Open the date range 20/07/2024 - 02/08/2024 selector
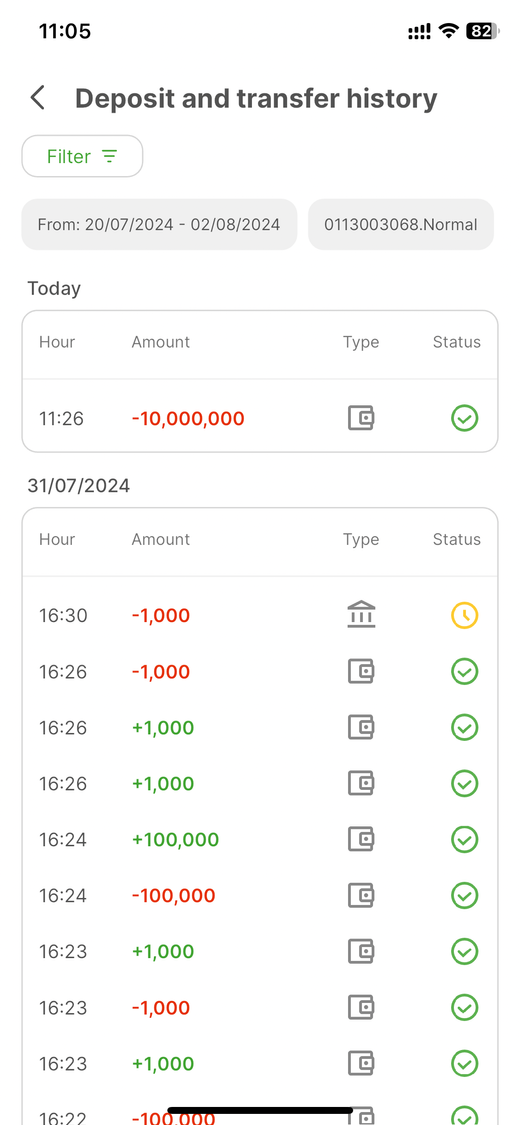This screenshot has height=1125, width=520. pos(159,225)
